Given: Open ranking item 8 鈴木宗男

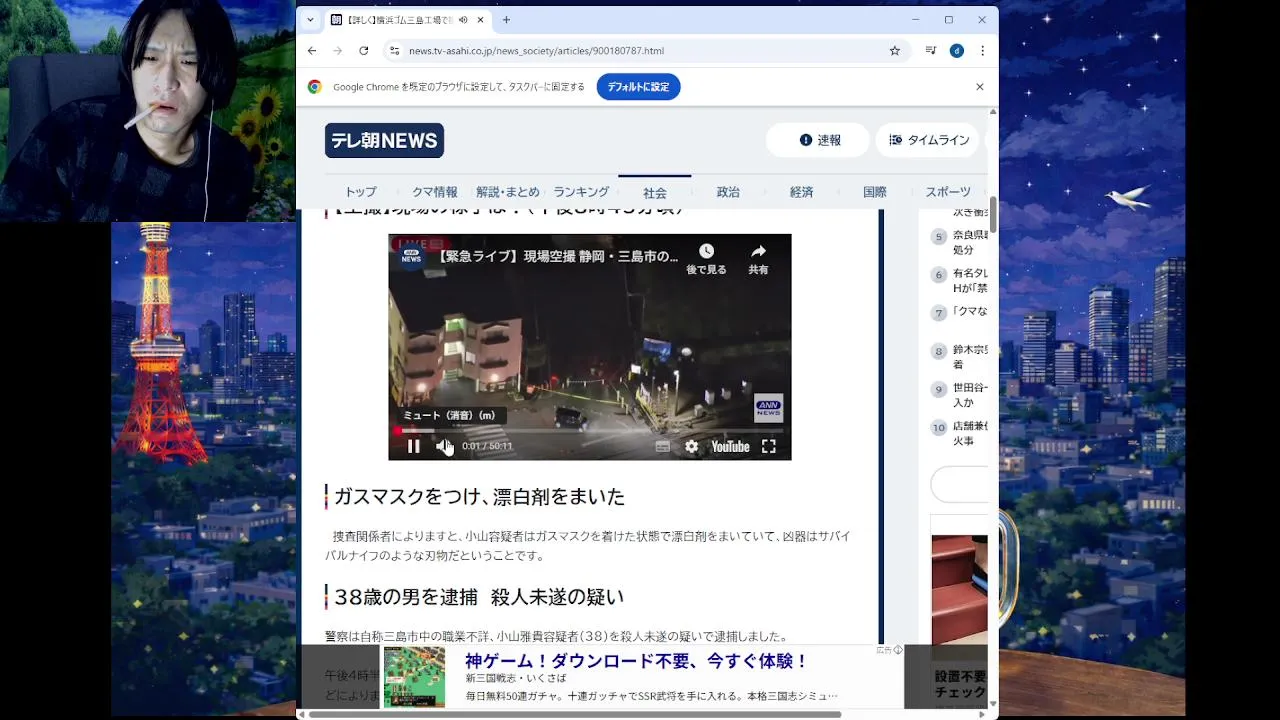Looking at the screenshot, I should (959, 357).
